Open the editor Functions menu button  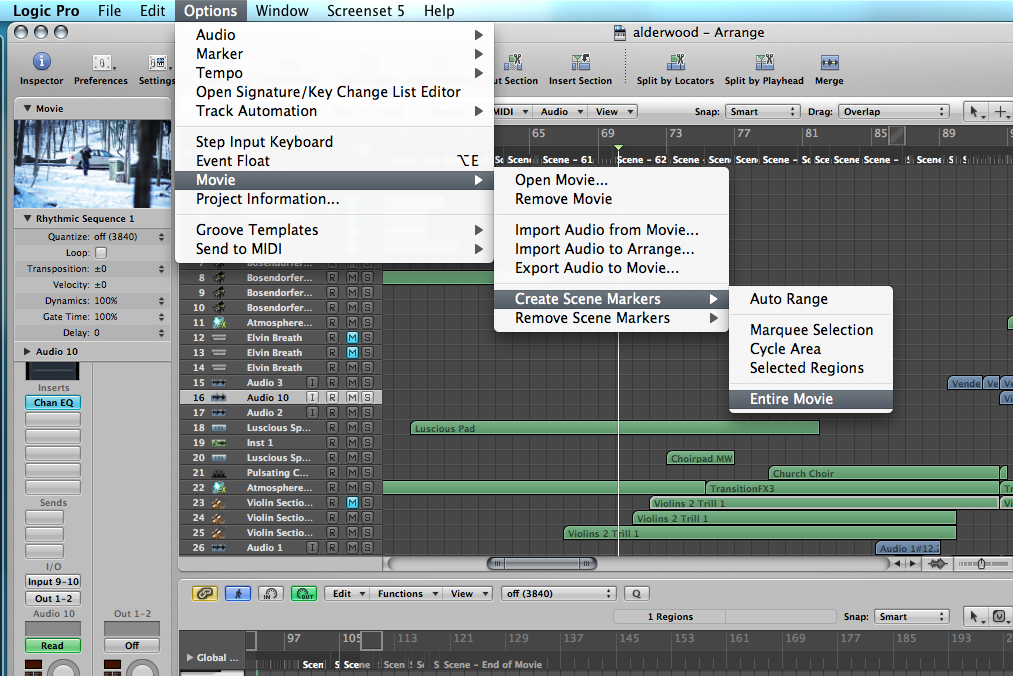coord(408,593)
